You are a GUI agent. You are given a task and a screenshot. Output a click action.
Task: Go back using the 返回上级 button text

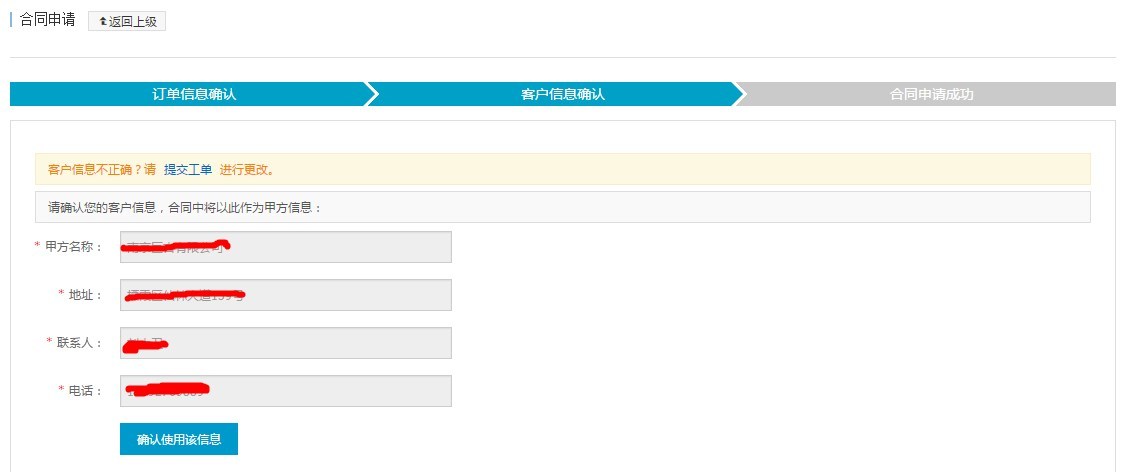[133, 22]
